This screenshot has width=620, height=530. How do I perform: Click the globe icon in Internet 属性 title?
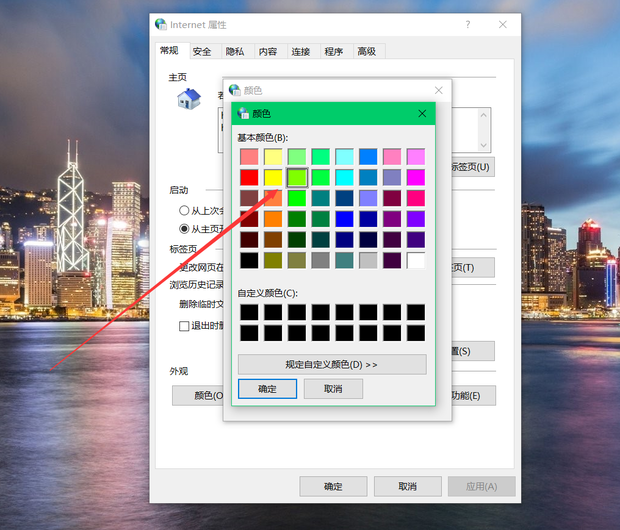(161, 25)
